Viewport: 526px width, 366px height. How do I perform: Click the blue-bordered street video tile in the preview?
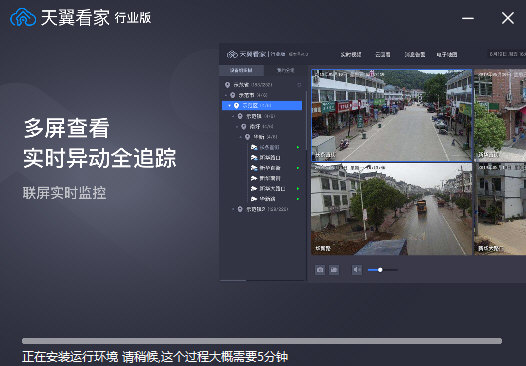(x=391, y=115)
